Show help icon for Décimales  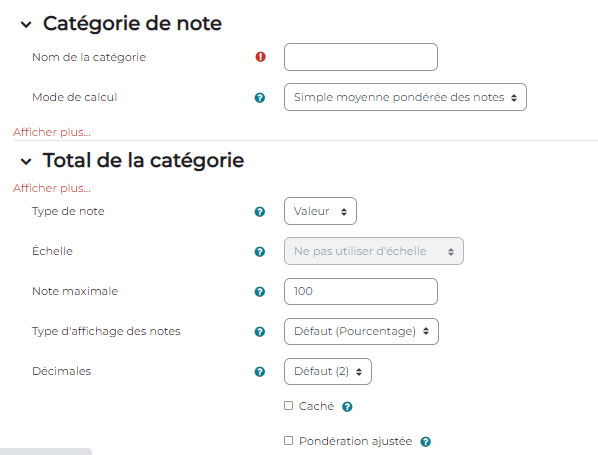point(260,372)
